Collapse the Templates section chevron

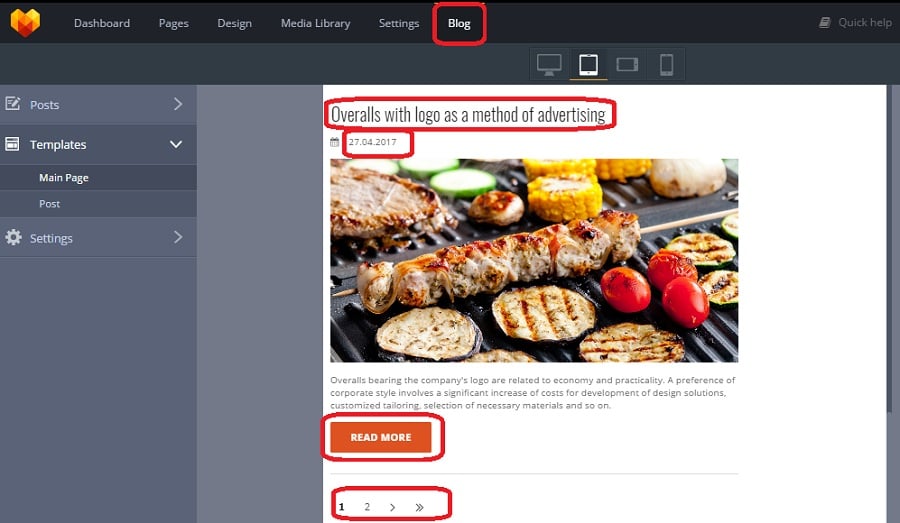[176, 144]
